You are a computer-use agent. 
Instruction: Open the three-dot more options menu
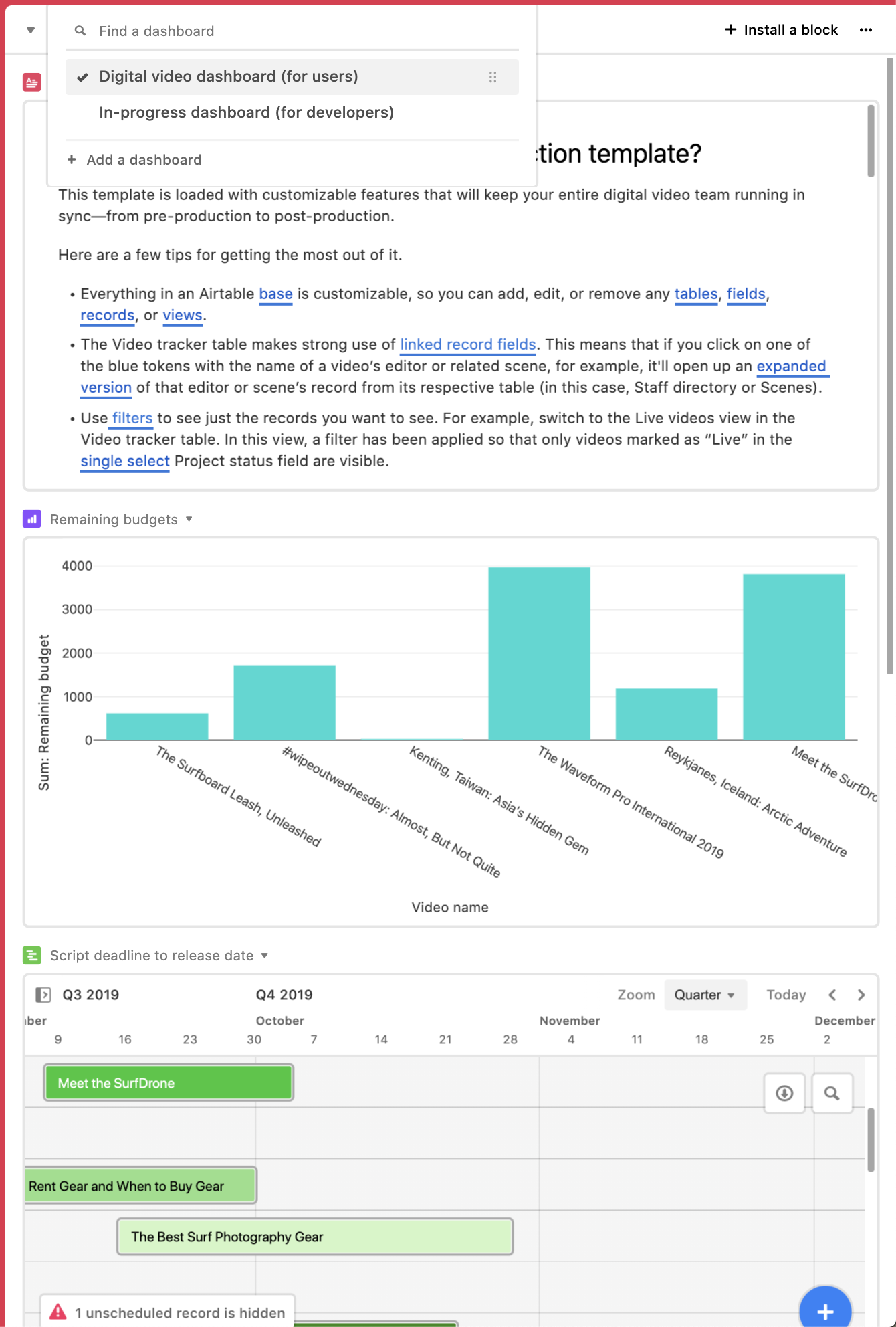click(x=866, y=30)
